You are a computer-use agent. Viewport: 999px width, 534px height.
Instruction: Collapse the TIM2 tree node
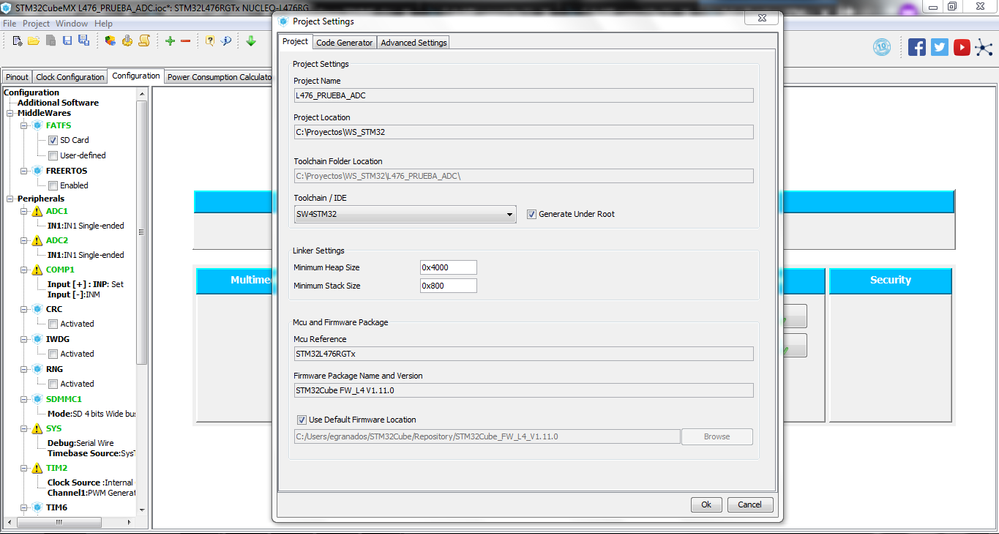click(x=24, y=468)
